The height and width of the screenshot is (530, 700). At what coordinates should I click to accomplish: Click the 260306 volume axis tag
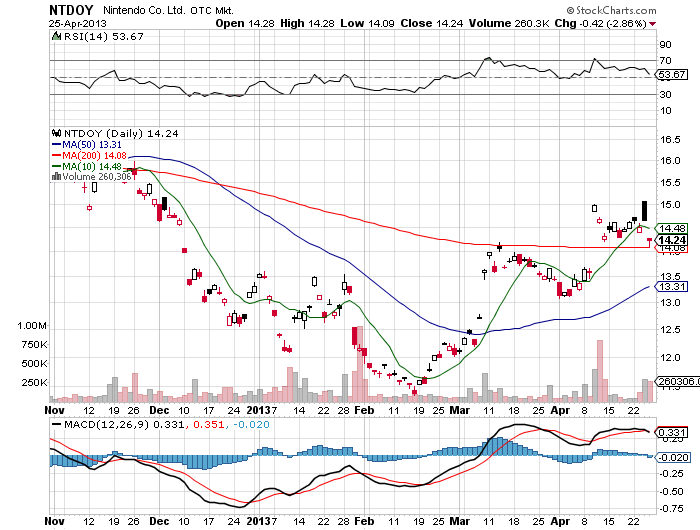click(677, 381)
